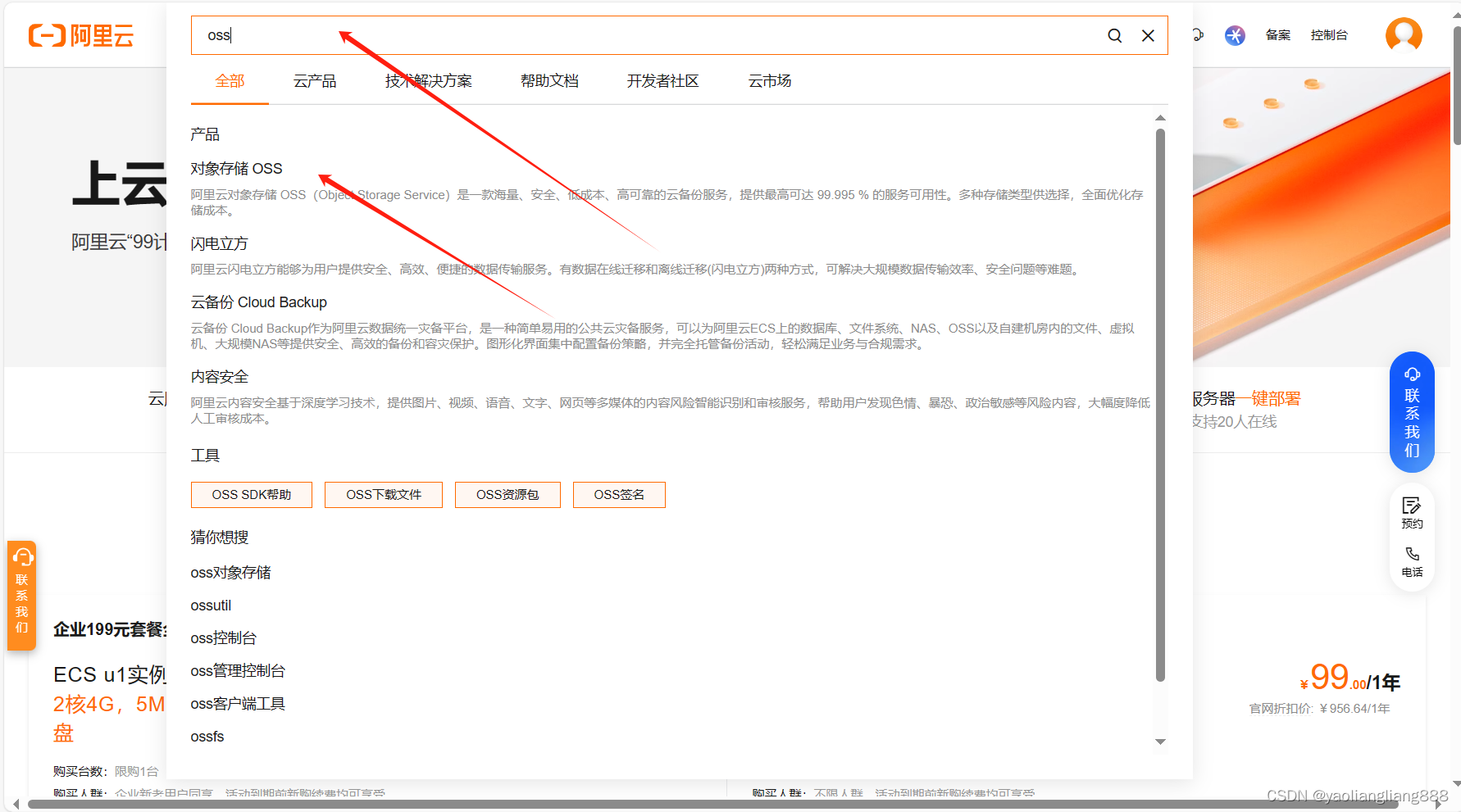Open the 云备份 Cloud Backup result

pyautogui.click(x=259, y=302)
